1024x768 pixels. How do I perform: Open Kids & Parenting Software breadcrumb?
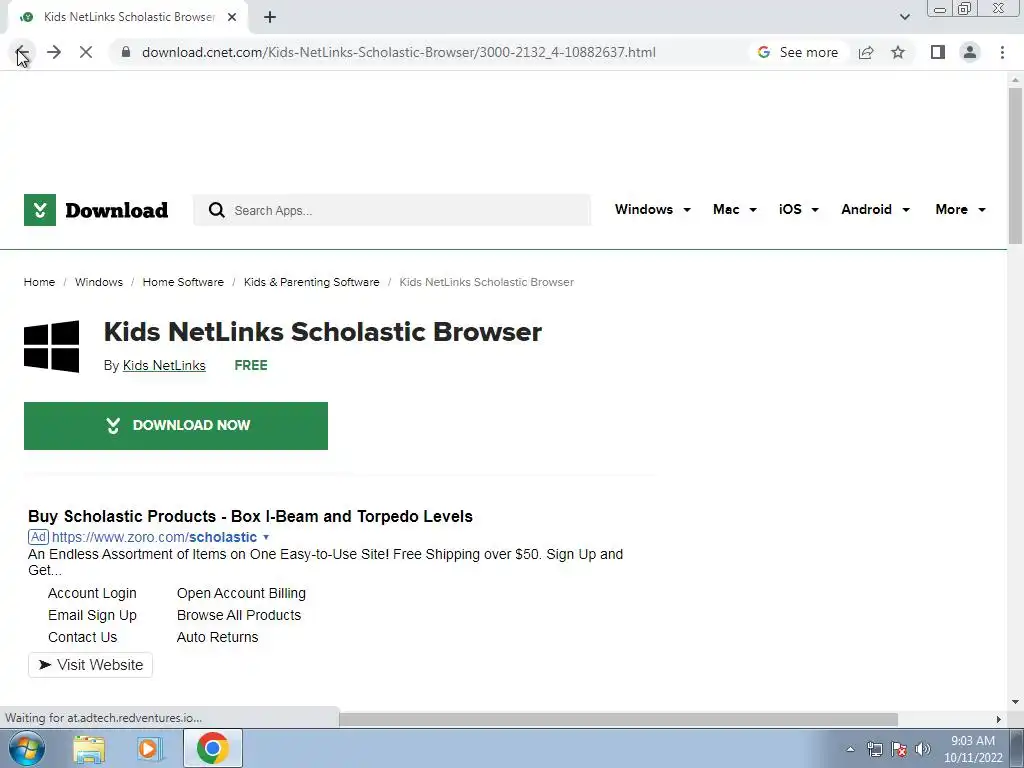312,282
